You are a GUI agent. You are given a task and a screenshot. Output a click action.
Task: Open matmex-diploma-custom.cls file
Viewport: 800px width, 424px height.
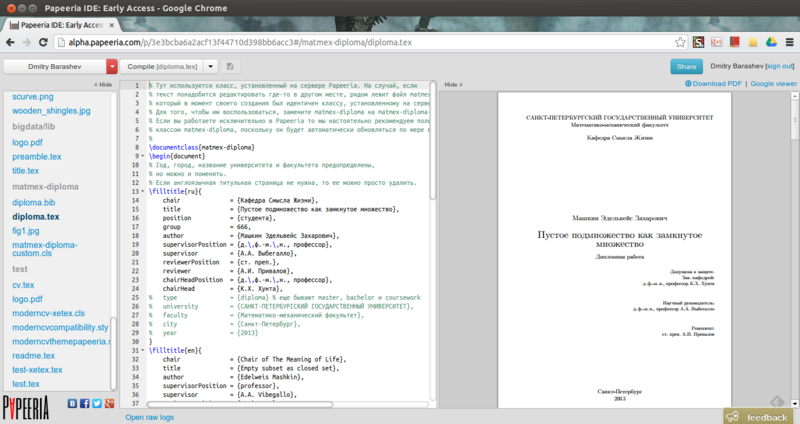click(45, 249)
